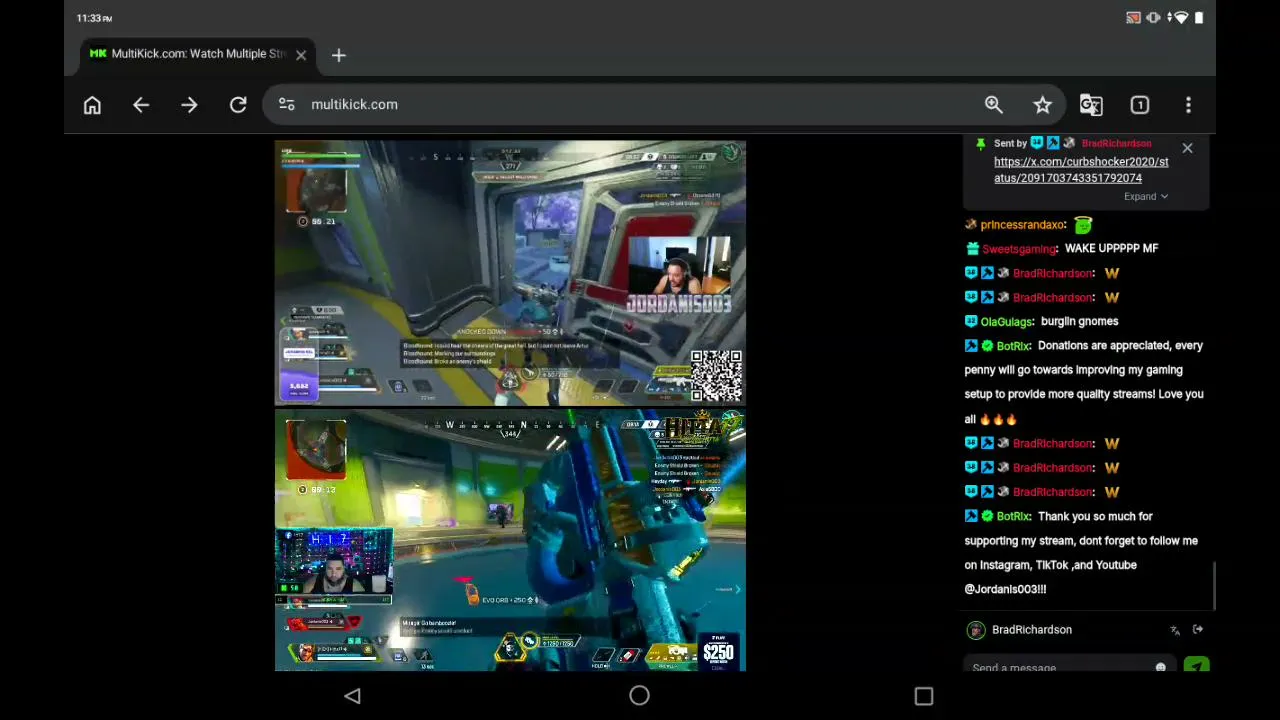Open BotRix profile on donations message
The height and width of the screenshot is (720, 1280).
pos(1013,346)
